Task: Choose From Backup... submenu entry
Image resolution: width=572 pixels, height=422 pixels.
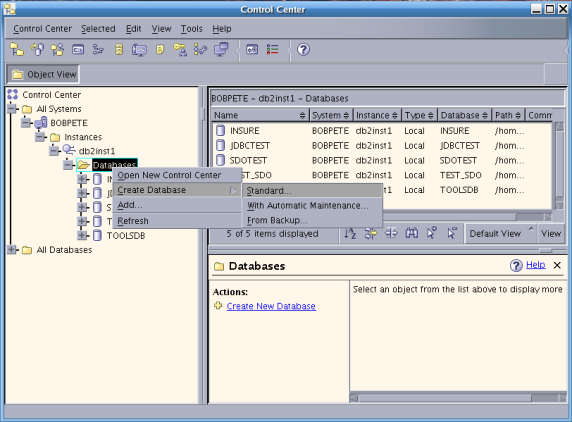Action: tap(312, 220)
